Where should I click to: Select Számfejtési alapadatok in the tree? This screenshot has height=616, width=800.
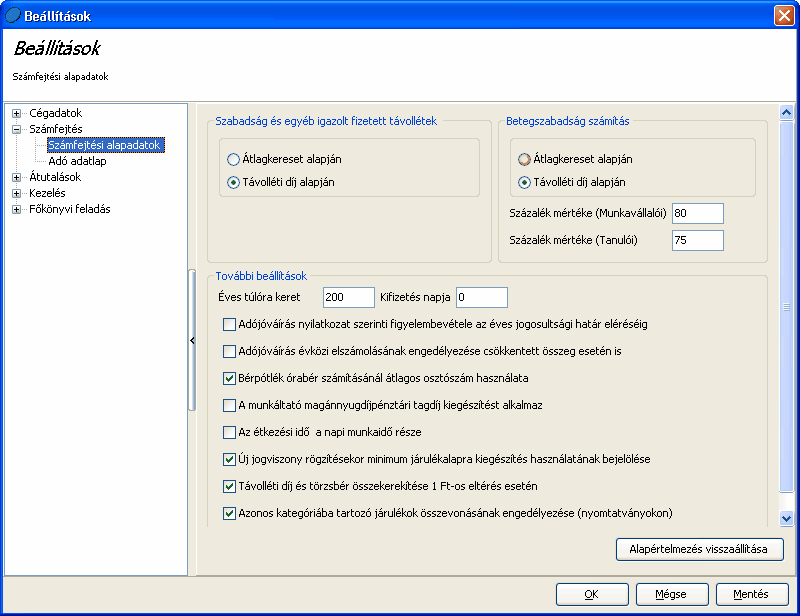coord(104,145)
